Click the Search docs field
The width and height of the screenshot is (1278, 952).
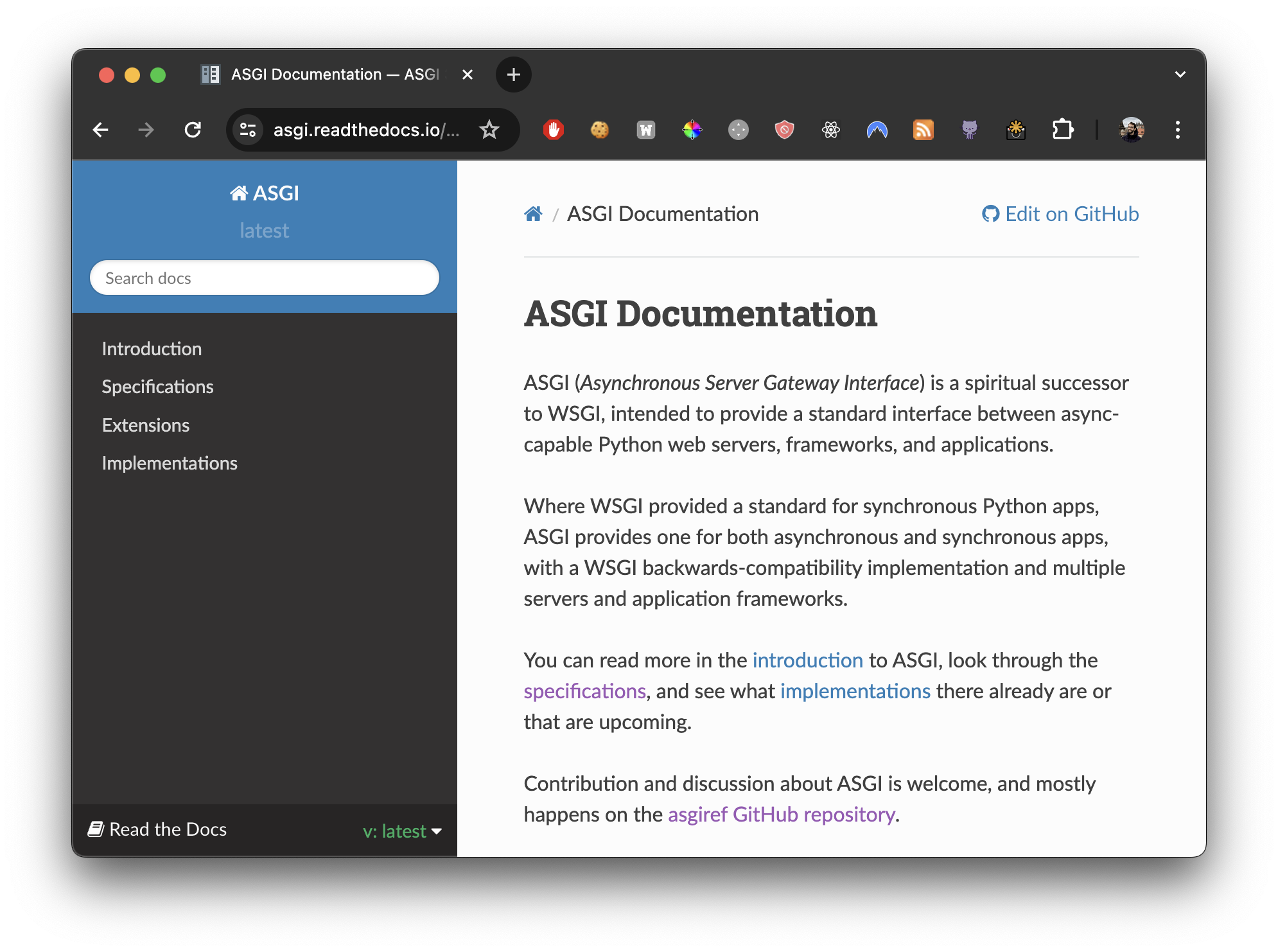(264, 278)
